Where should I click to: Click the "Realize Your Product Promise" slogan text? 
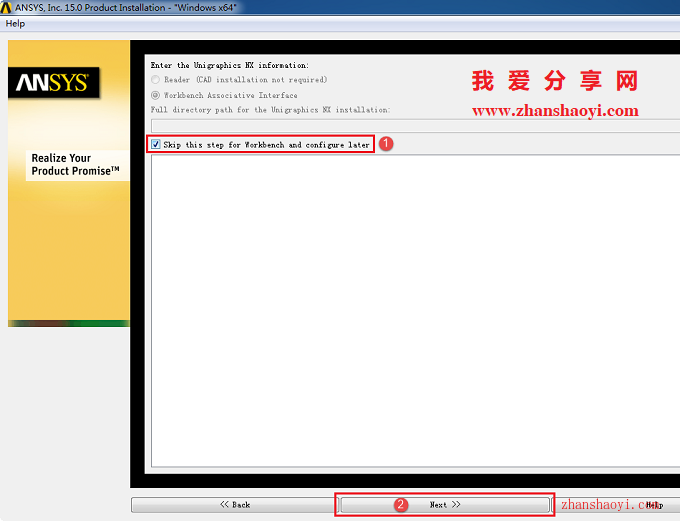(x=75, y=164)
